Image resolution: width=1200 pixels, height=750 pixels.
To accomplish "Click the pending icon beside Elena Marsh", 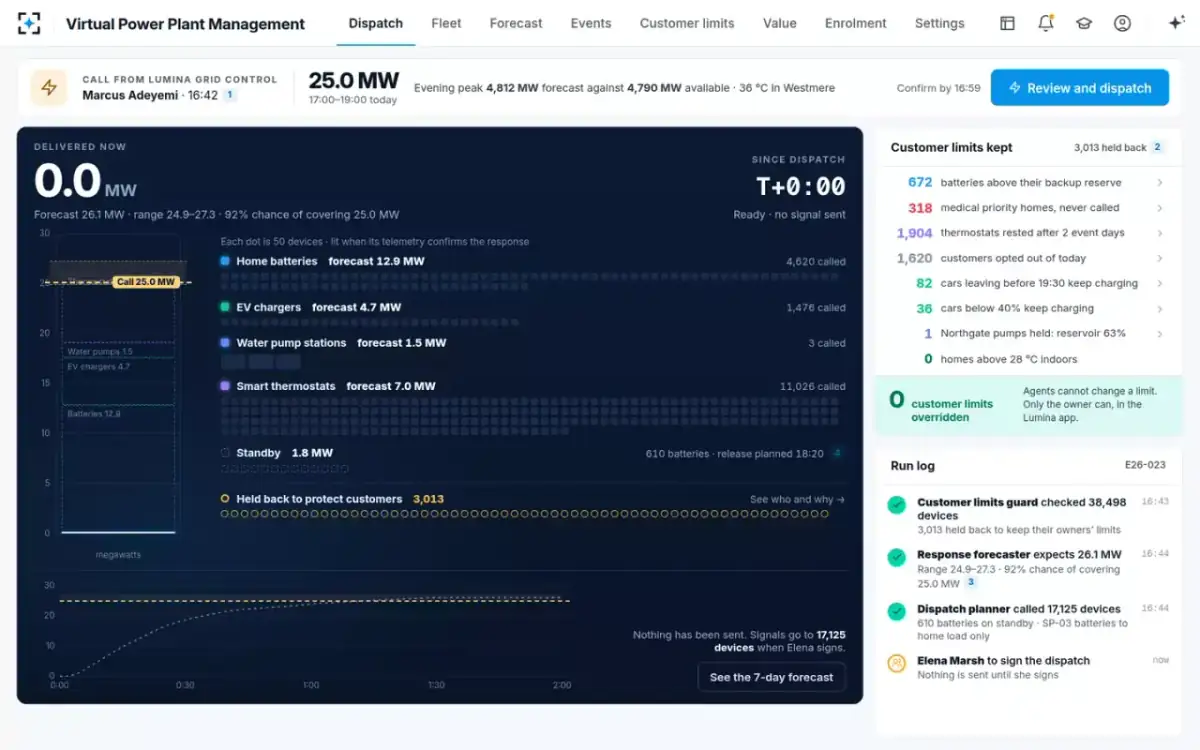I will (896, 662).
